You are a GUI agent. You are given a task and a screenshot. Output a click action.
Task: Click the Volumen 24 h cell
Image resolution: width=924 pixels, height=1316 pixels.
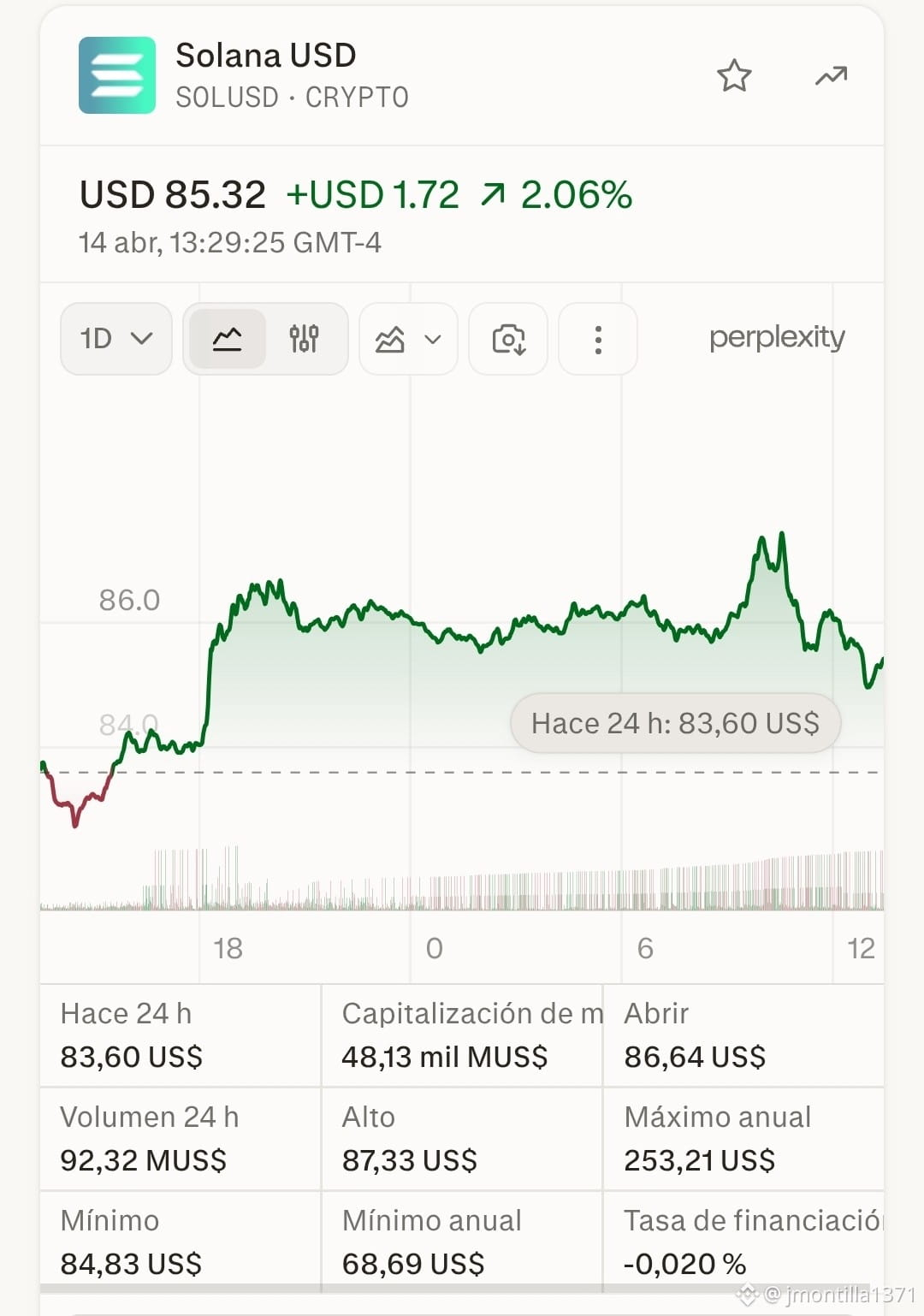(x=181, y=1139)
